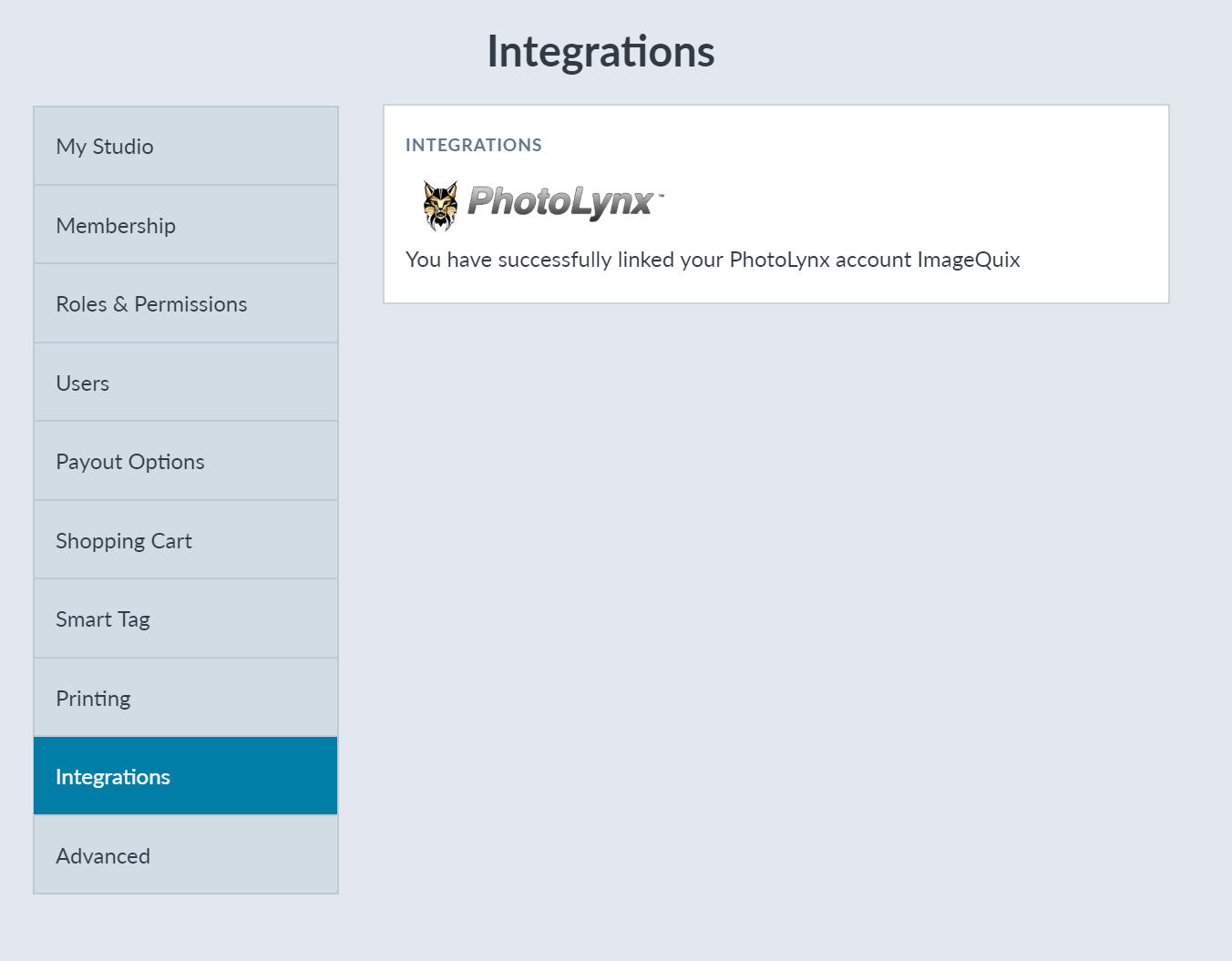
Task: Open the Smart Tag section
Action: point(186,619)
